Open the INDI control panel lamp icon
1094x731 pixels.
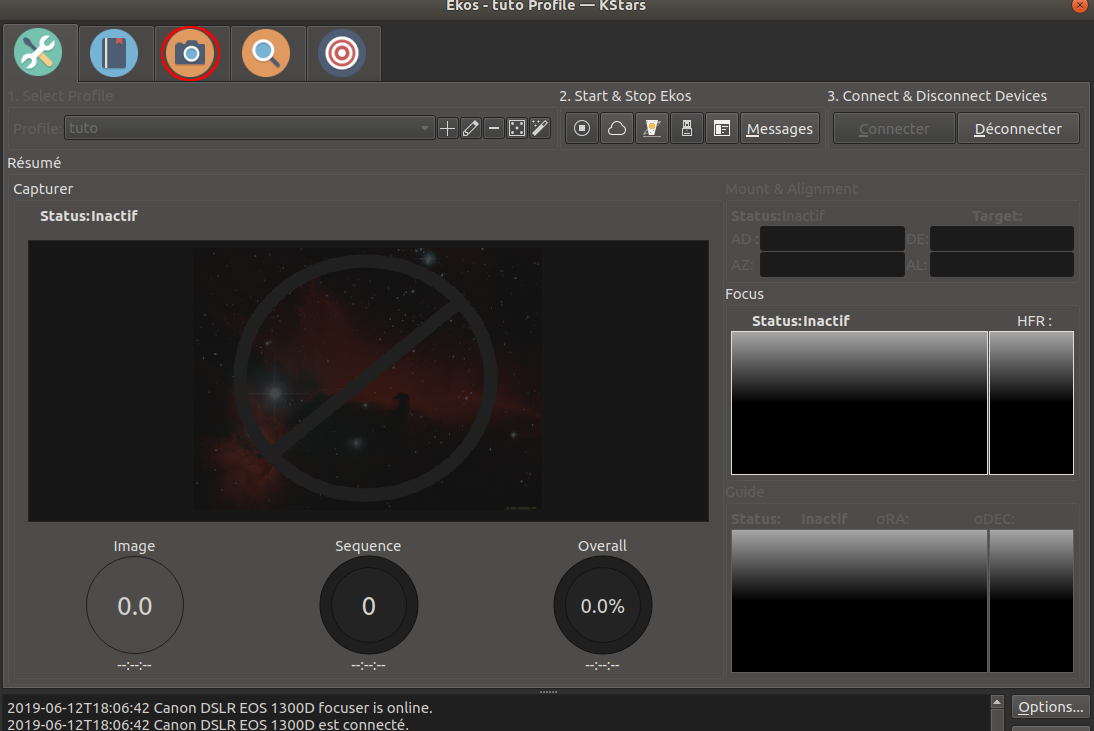pyautogui.click(x=652, y=128)
